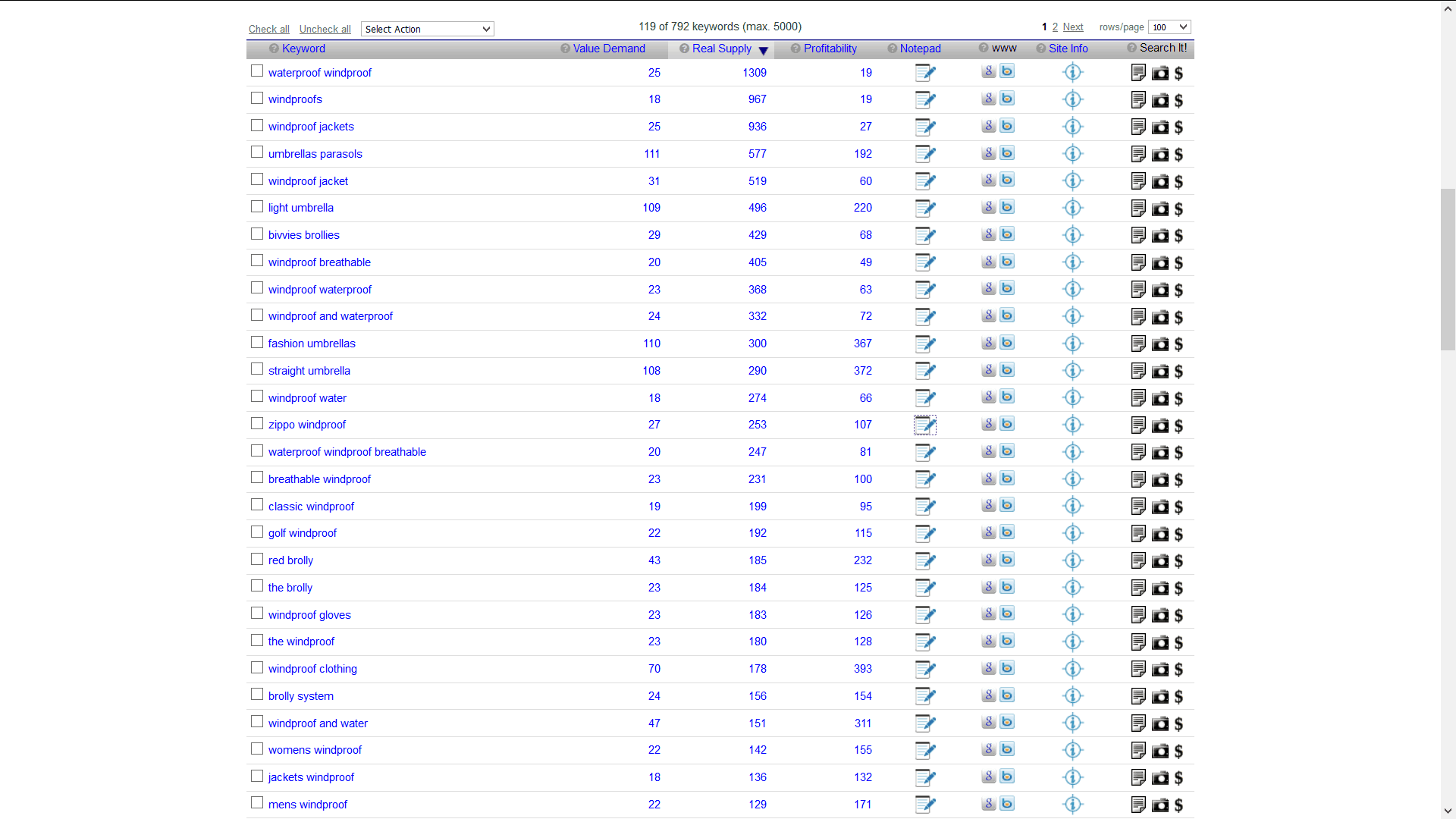Click Google search icon for light umbrella row

pyautogui.click(x=989, y=207)
